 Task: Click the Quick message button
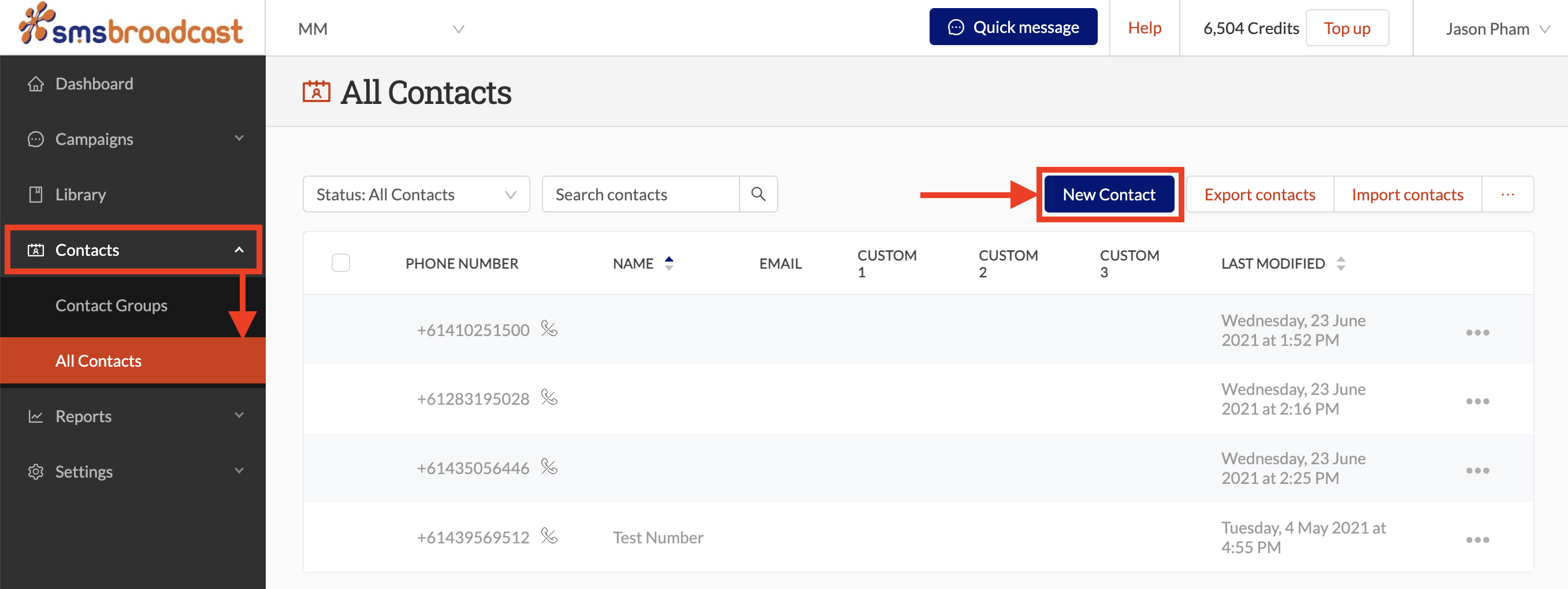[1013, 27]
